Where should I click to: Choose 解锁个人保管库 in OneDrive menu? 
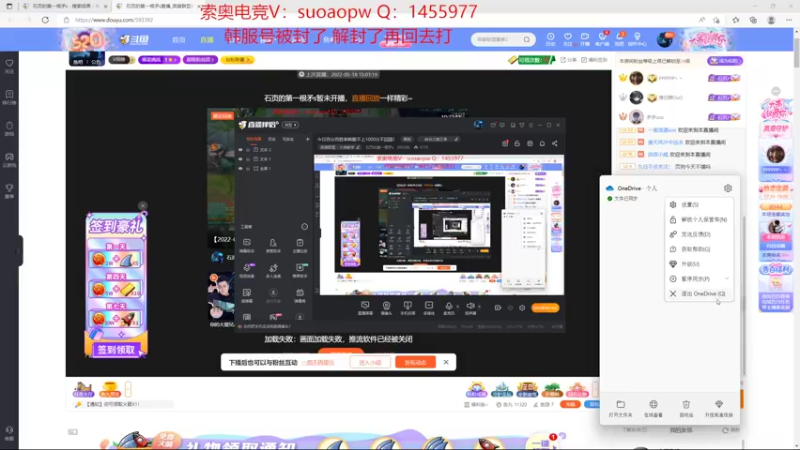tap(699, 219)
